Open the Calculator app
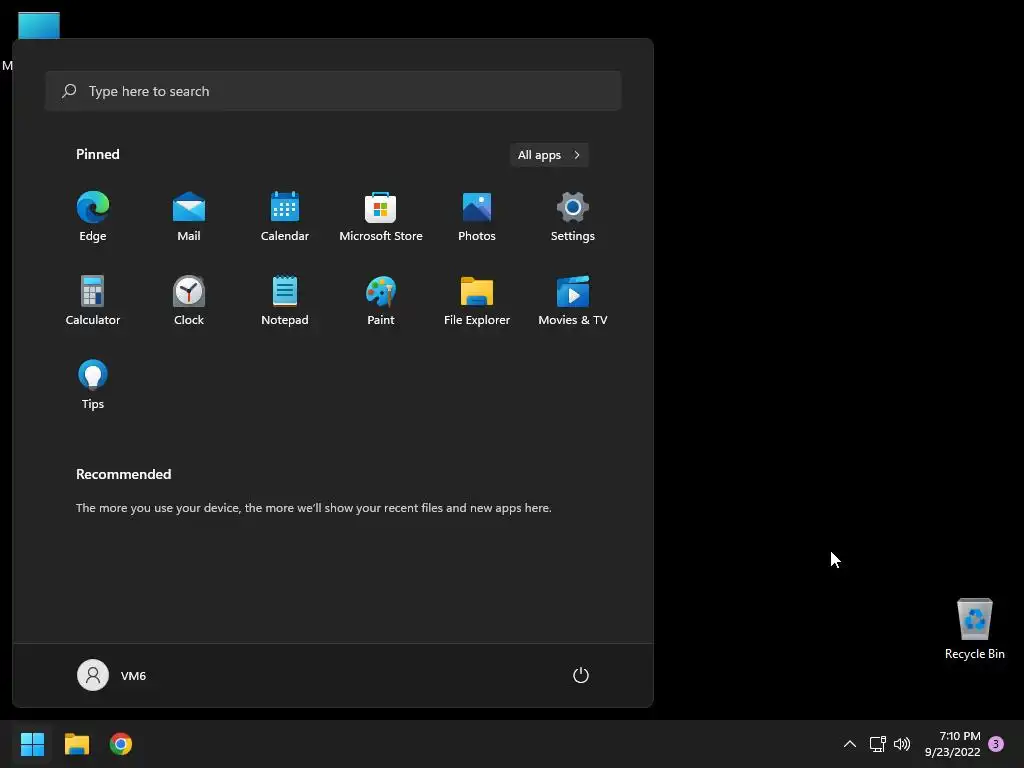The height and width of the screenshot is (768, 1024). coord(93,300)
